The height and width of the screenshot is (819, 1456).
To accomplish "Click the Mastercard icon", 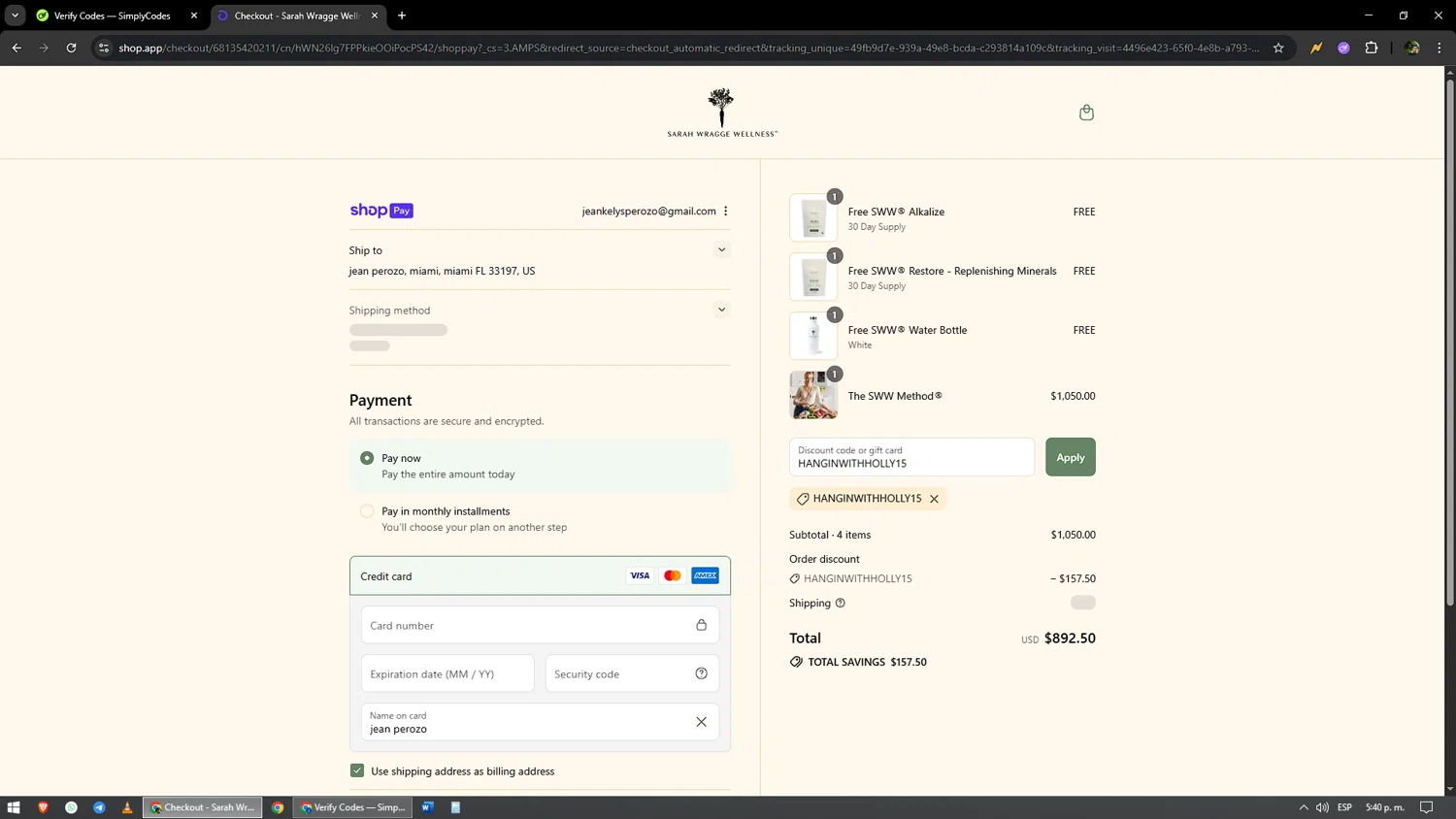I will (x=672, y=575).
